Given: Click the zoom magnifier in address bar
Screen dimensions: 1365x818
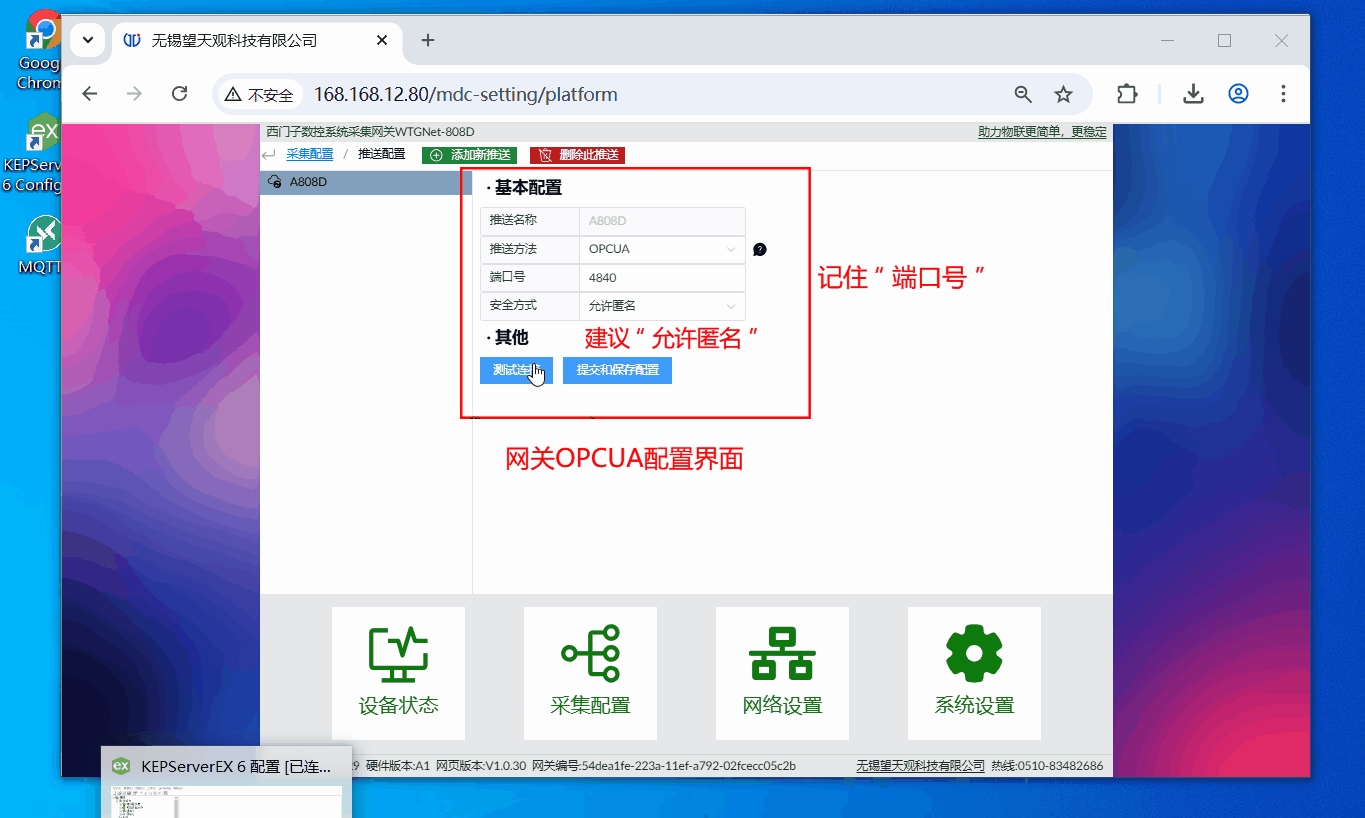Looking at the screenshot, I should coord(1023,94).
